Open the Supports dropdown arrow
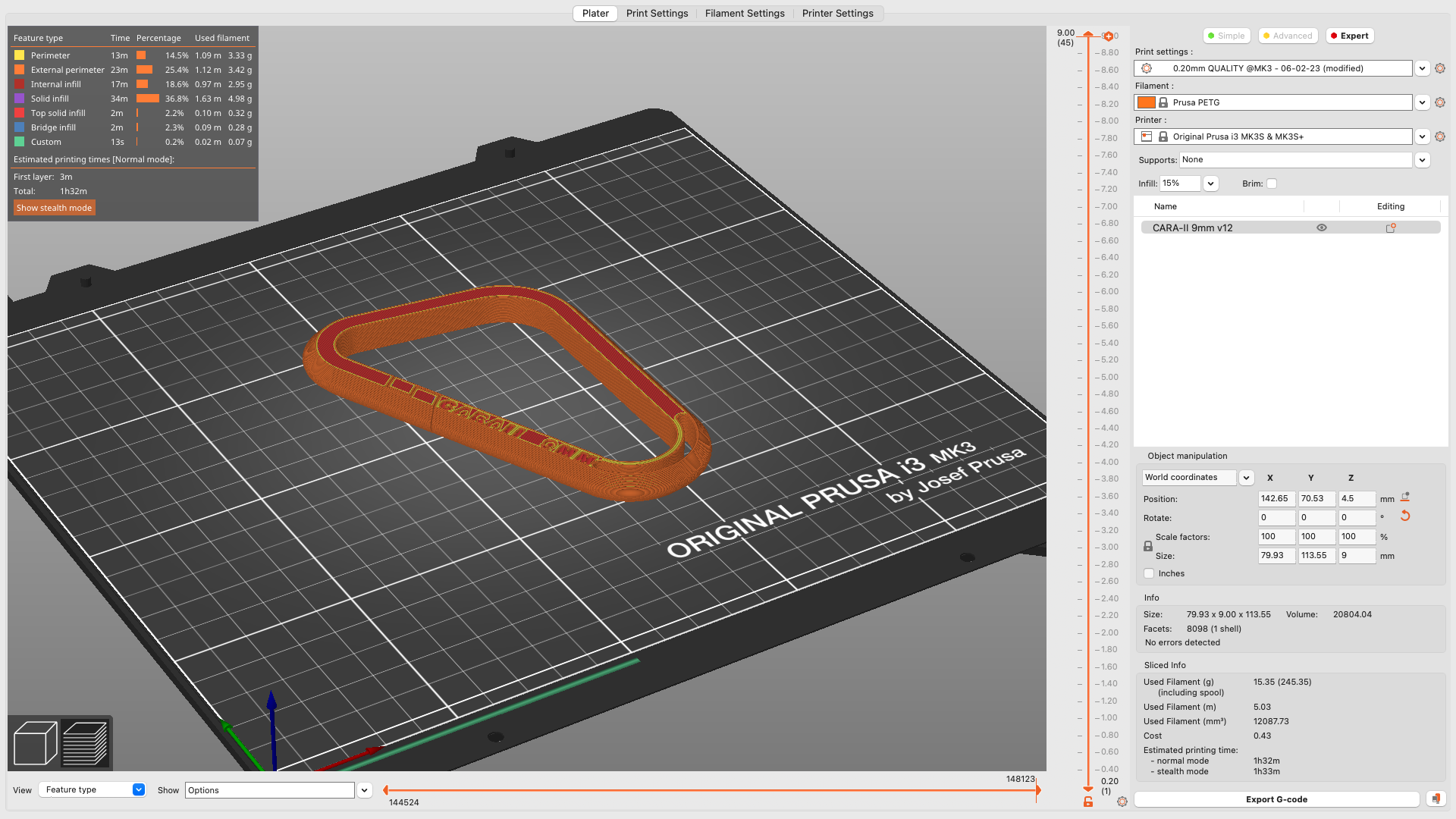Screen dimensions: 1456x819 pos(1423,160)
